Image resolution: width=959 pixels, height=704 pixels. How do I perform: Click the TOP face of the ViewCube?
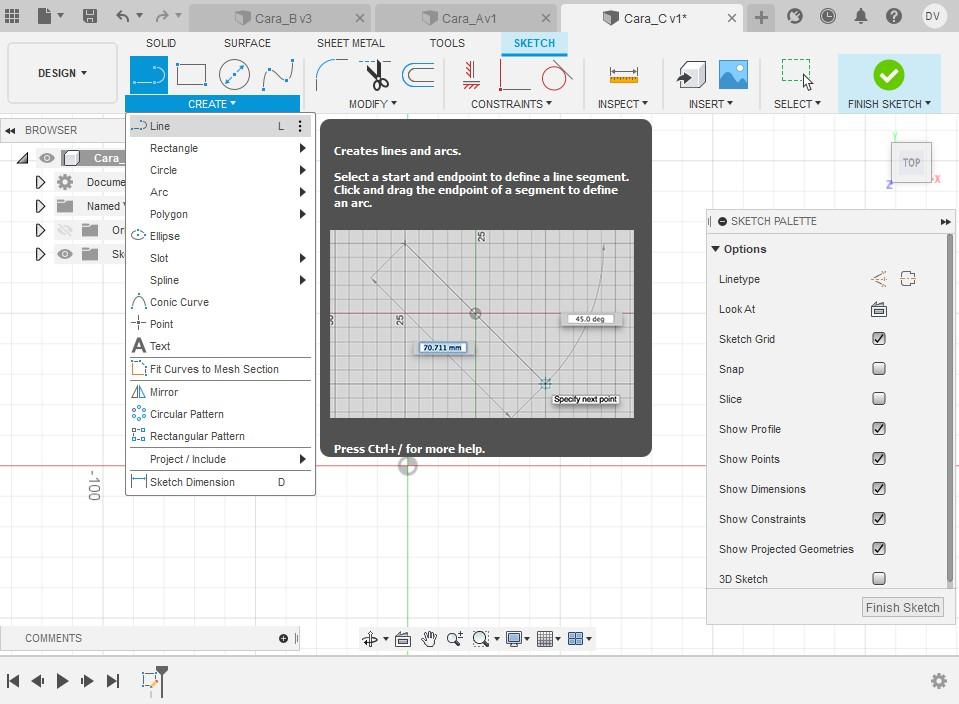(911, 163)
